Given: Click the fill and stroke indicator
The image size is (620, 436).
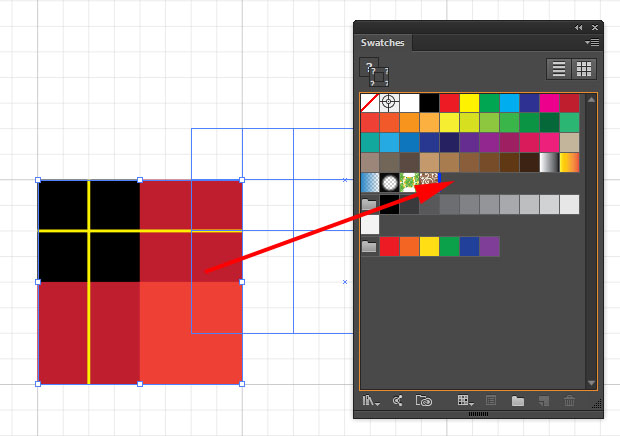Looking at the screenshot, I should pyautogui.click(x=375, y=72).
